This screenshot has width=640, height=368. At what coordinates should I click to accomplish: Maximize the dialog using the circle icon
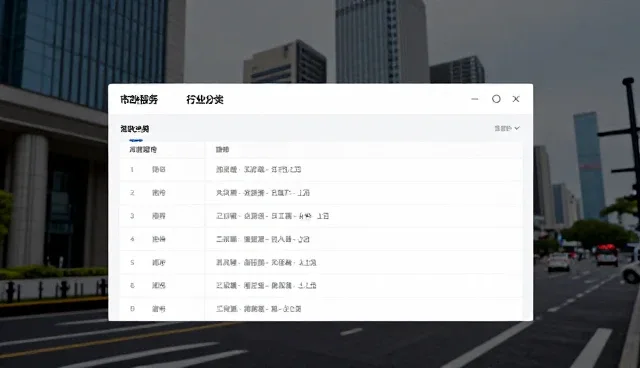click(496, 99)
